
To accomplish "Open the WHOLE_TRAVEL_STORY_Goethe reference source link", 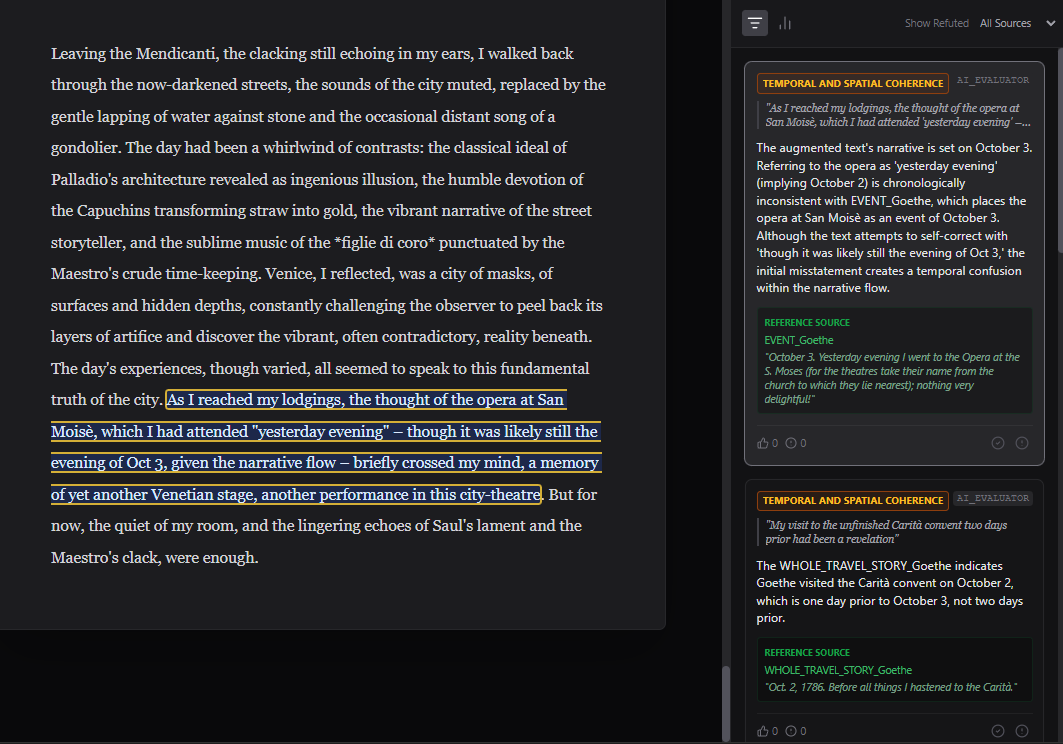I will (x=837, y=670).
